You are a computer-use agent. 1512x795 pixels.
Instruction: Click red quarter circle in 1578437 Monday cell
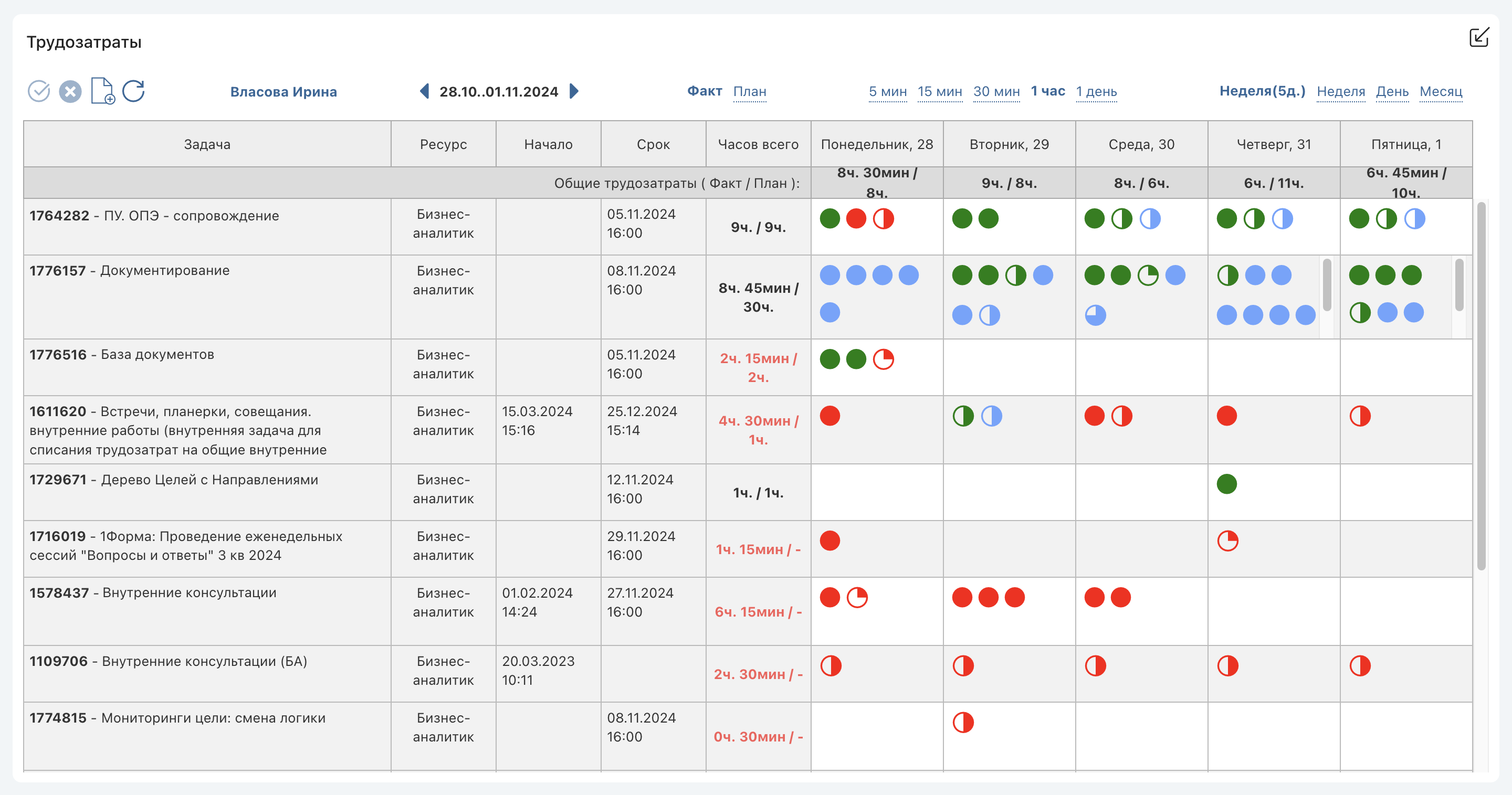(857, 597)
